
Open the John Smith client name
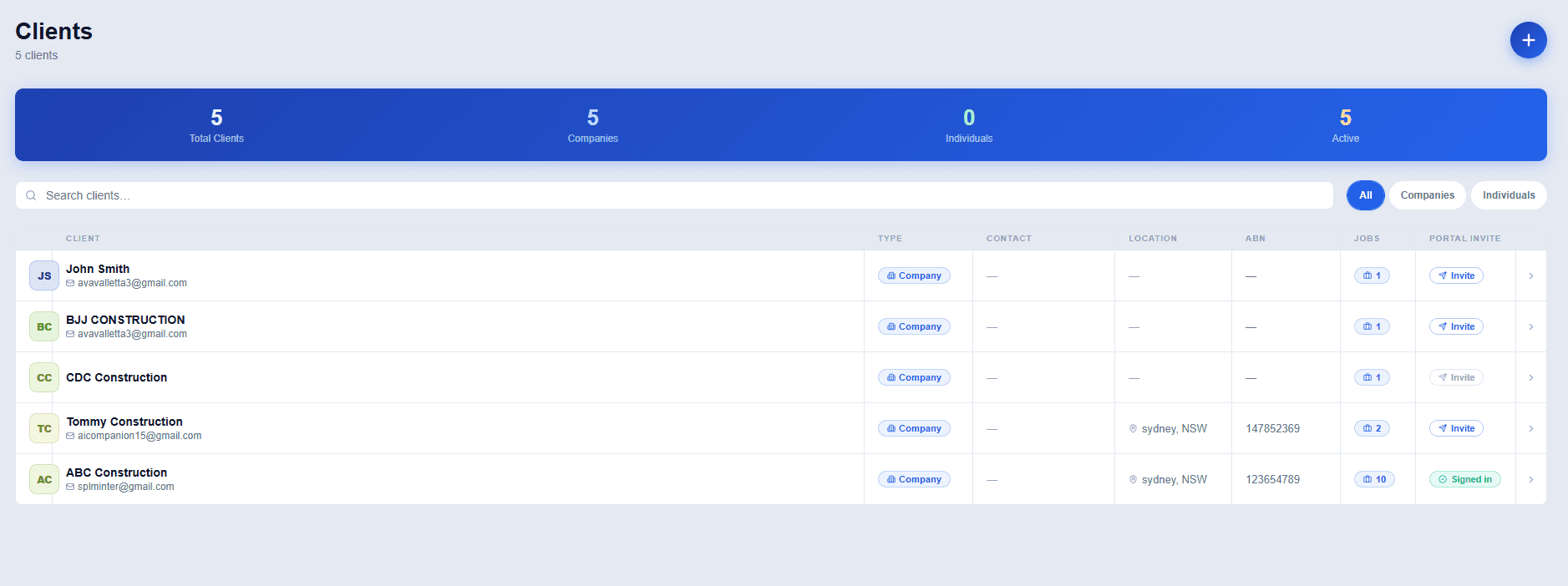pos(98,269)
